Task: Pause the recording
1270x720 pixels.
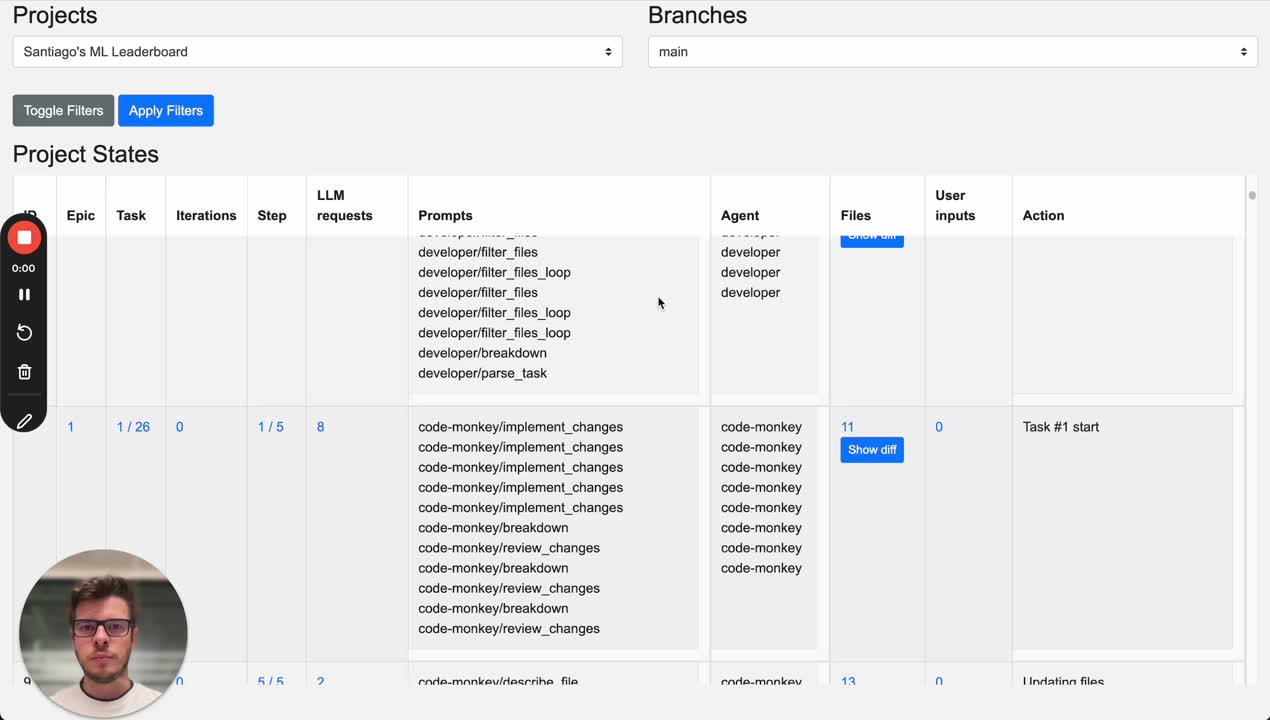Action: point(24,294)
